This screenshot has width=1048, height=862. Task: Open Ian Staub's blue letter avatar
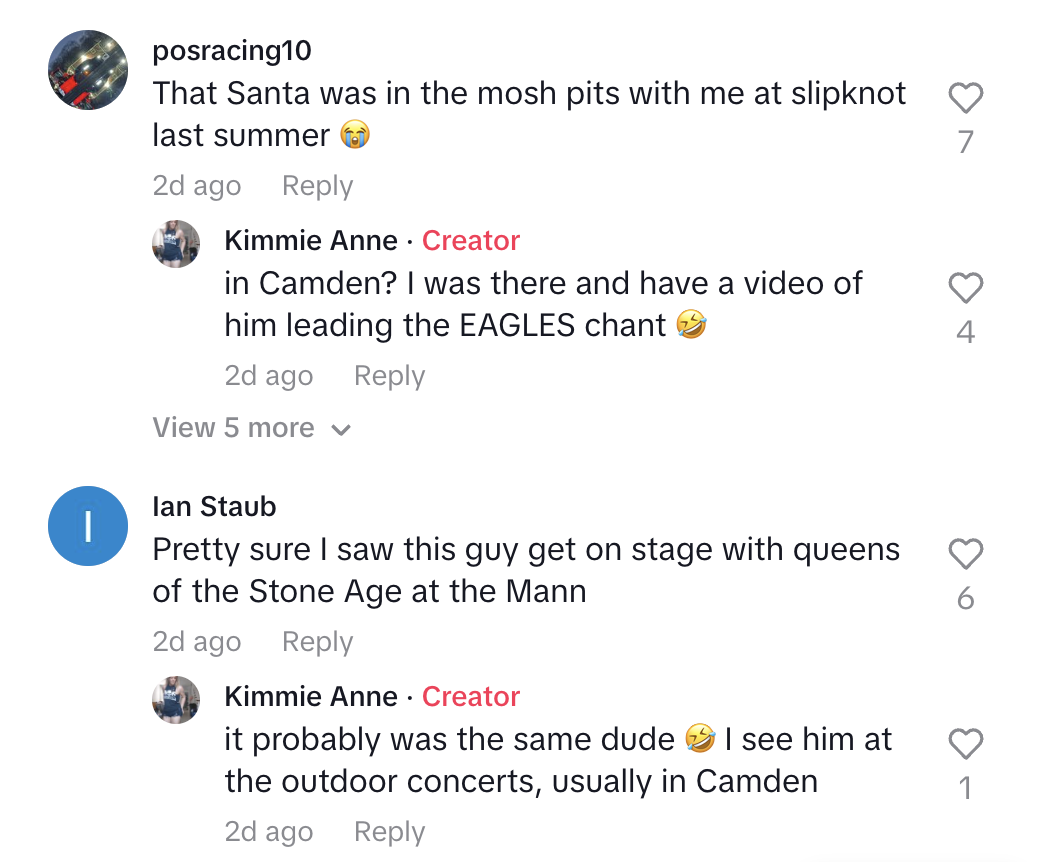click(x=88, y=525)
